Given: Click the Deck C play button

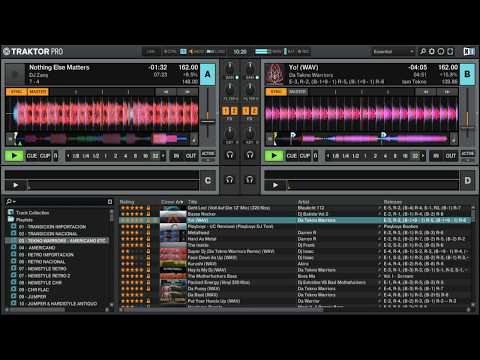Looking at the screenshot, I should [16, 185].
